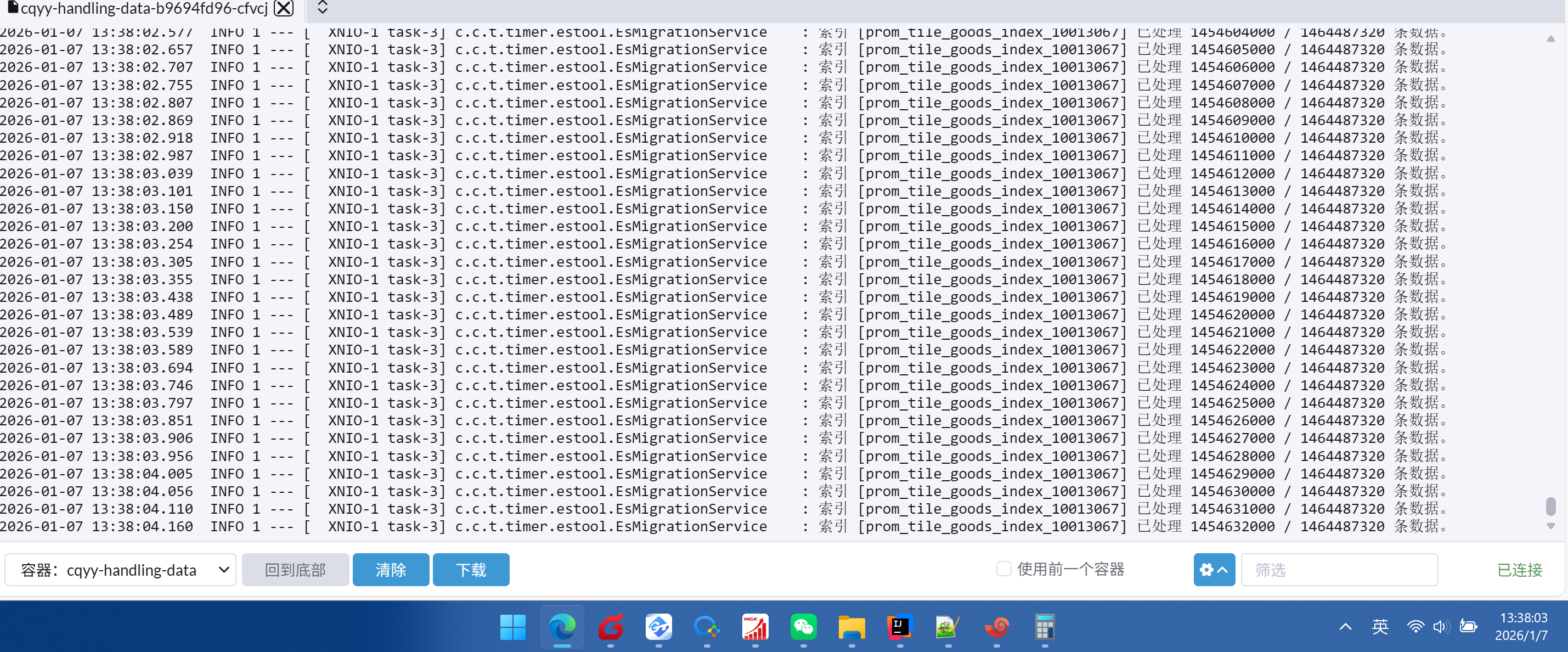Open the INCA chart app icon
Image resolution: width=1568 pixels, height=652 pixels.
tap(755, 627)
